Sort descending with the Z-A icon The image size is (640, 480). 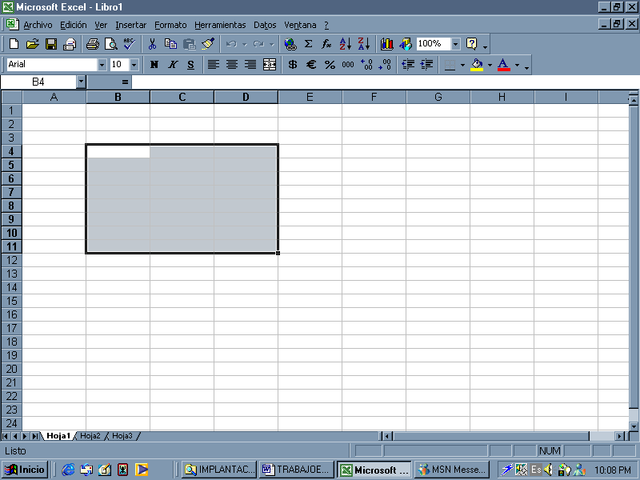coord(364,44)
